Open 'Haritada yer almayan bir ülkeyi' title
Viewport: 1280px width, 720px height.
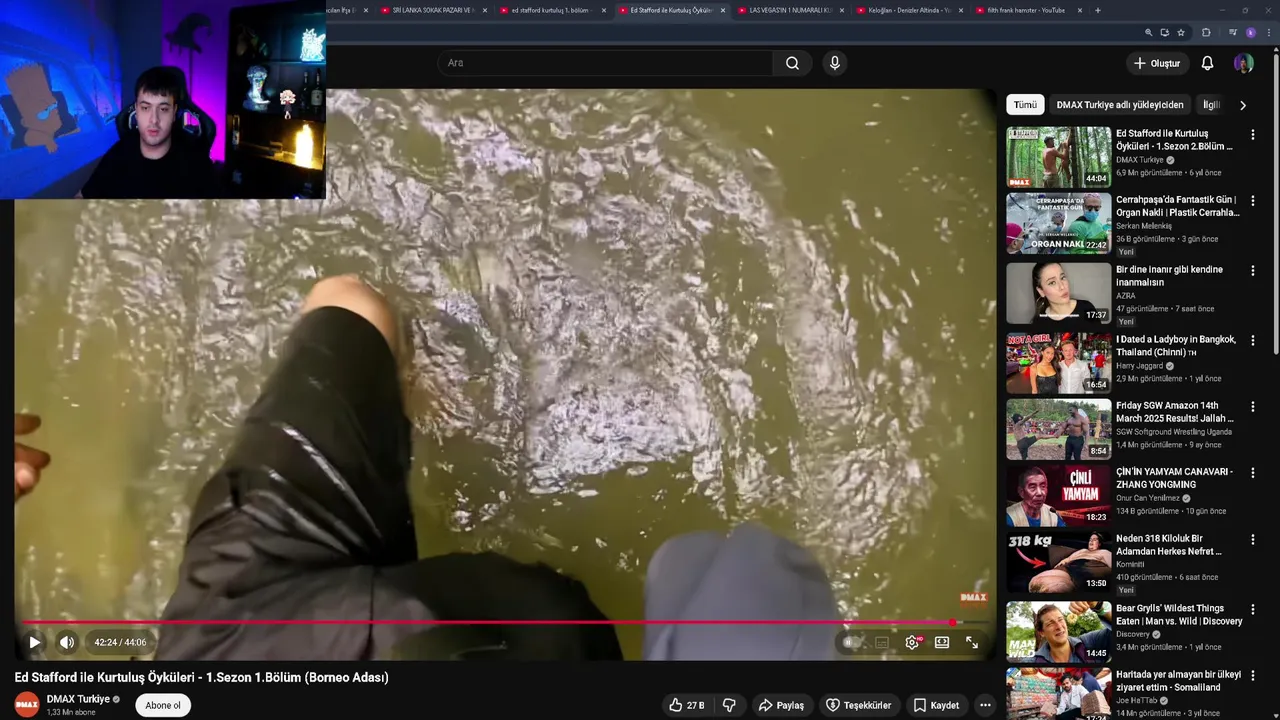pyautogui.click(x=1178, y=681)
